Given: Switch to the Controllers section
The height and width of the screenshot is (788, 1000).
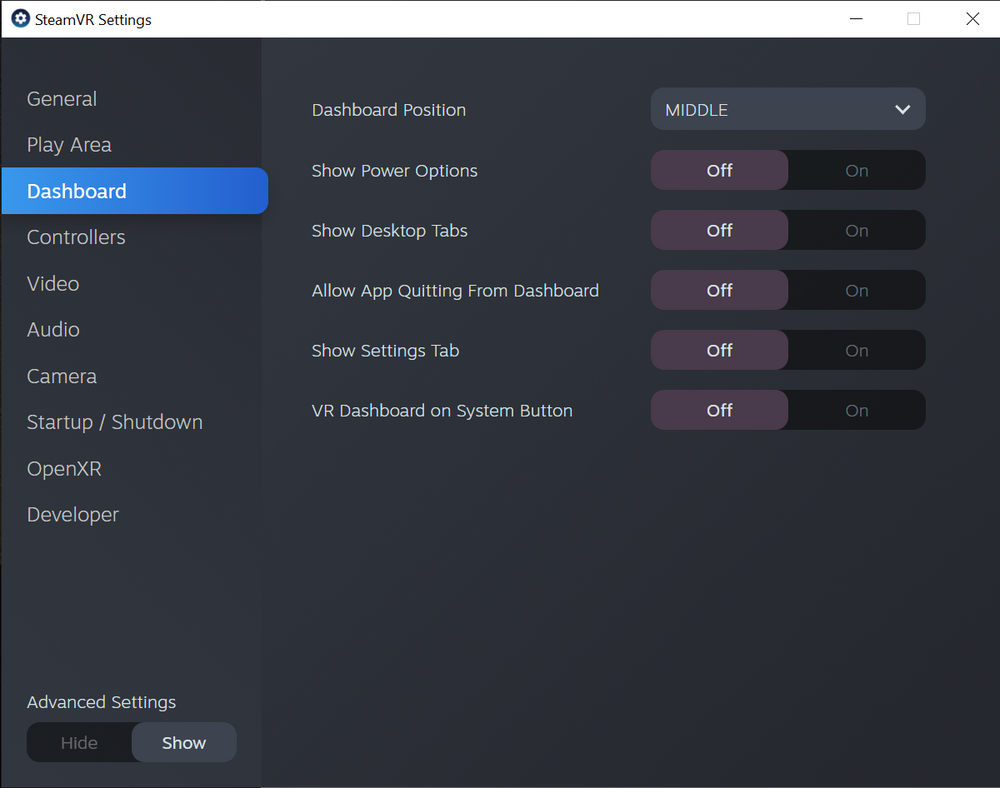Looking at the screenshot, I should pyautogui.click(x=76, y=237).
